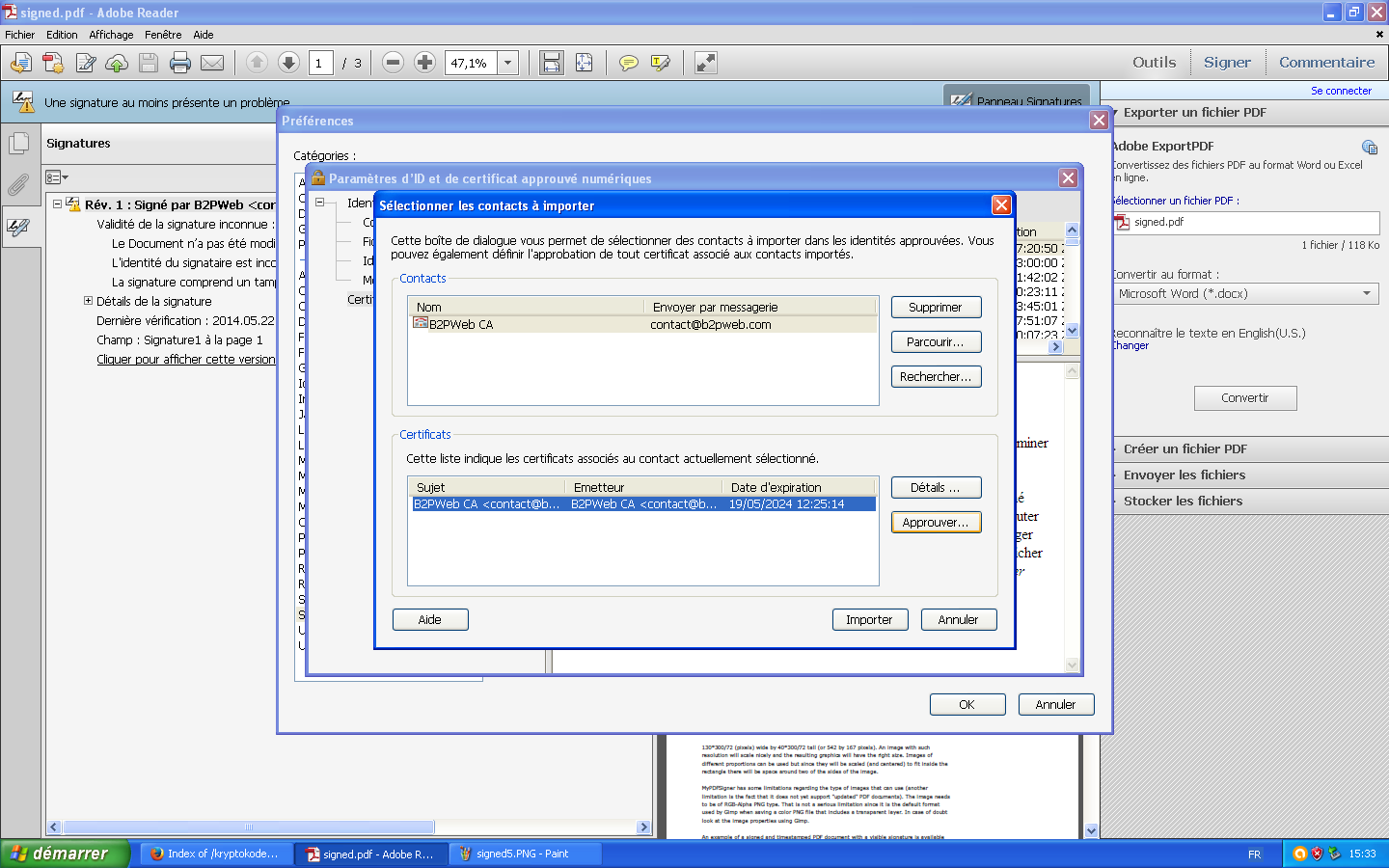Screen dimensions: 1389x868
Task: Expand Détails de la signature node
Action: (89, 301)
